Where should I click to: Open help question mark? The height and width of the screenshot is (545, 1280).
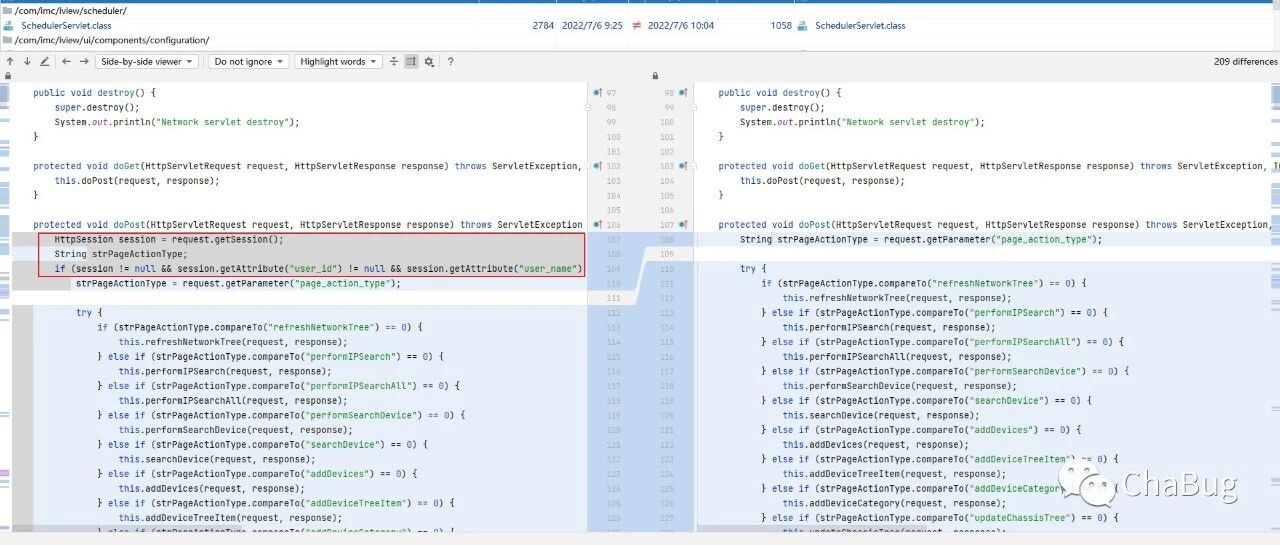click(x=450, y=61)
